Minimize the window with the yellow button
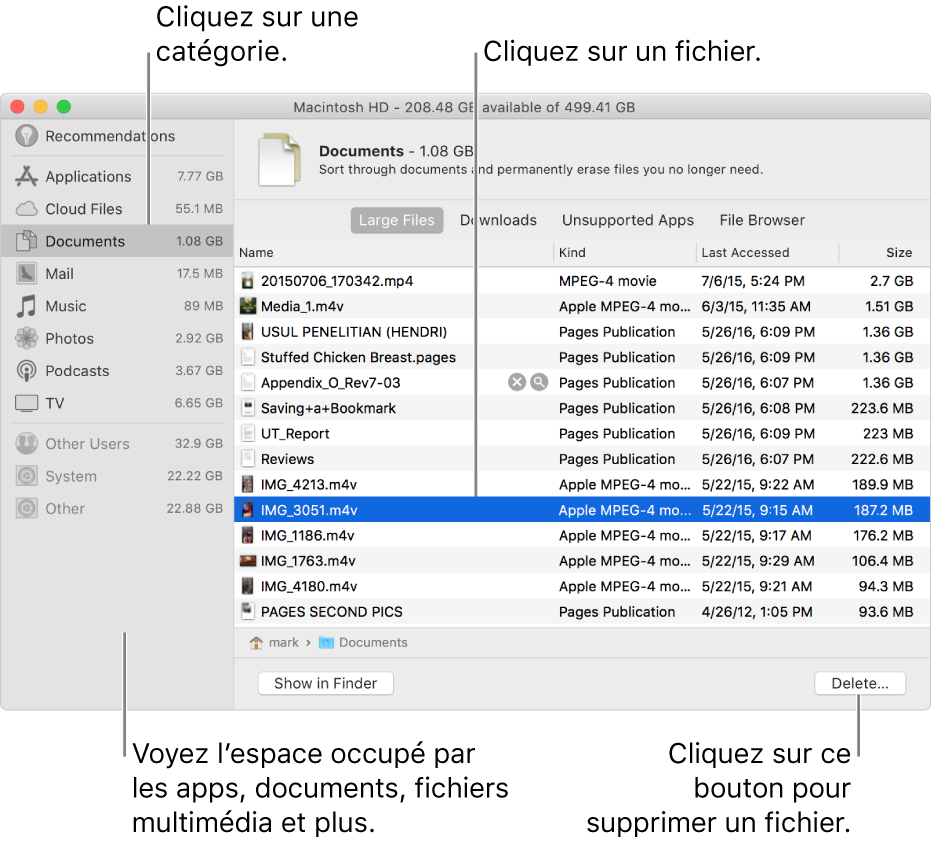 coord(40,107)
